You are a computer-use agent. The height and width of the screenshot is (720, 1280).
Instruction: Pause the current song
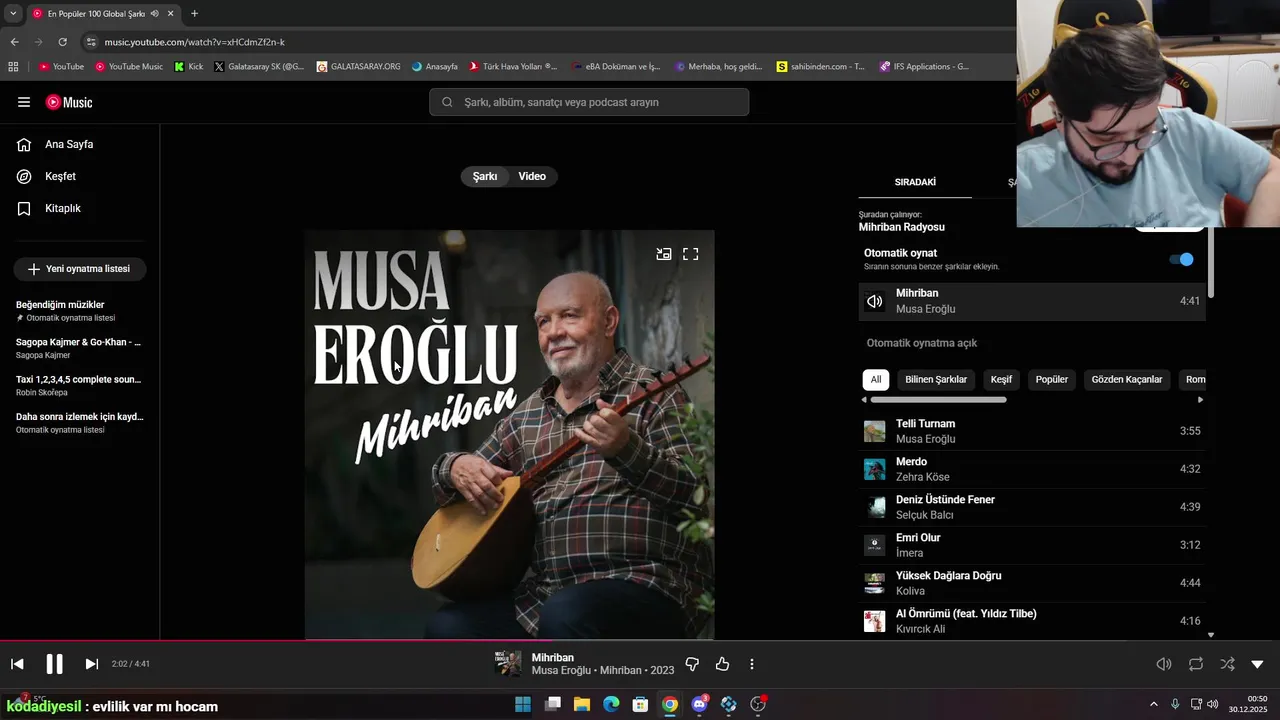(x=54, y=664)
